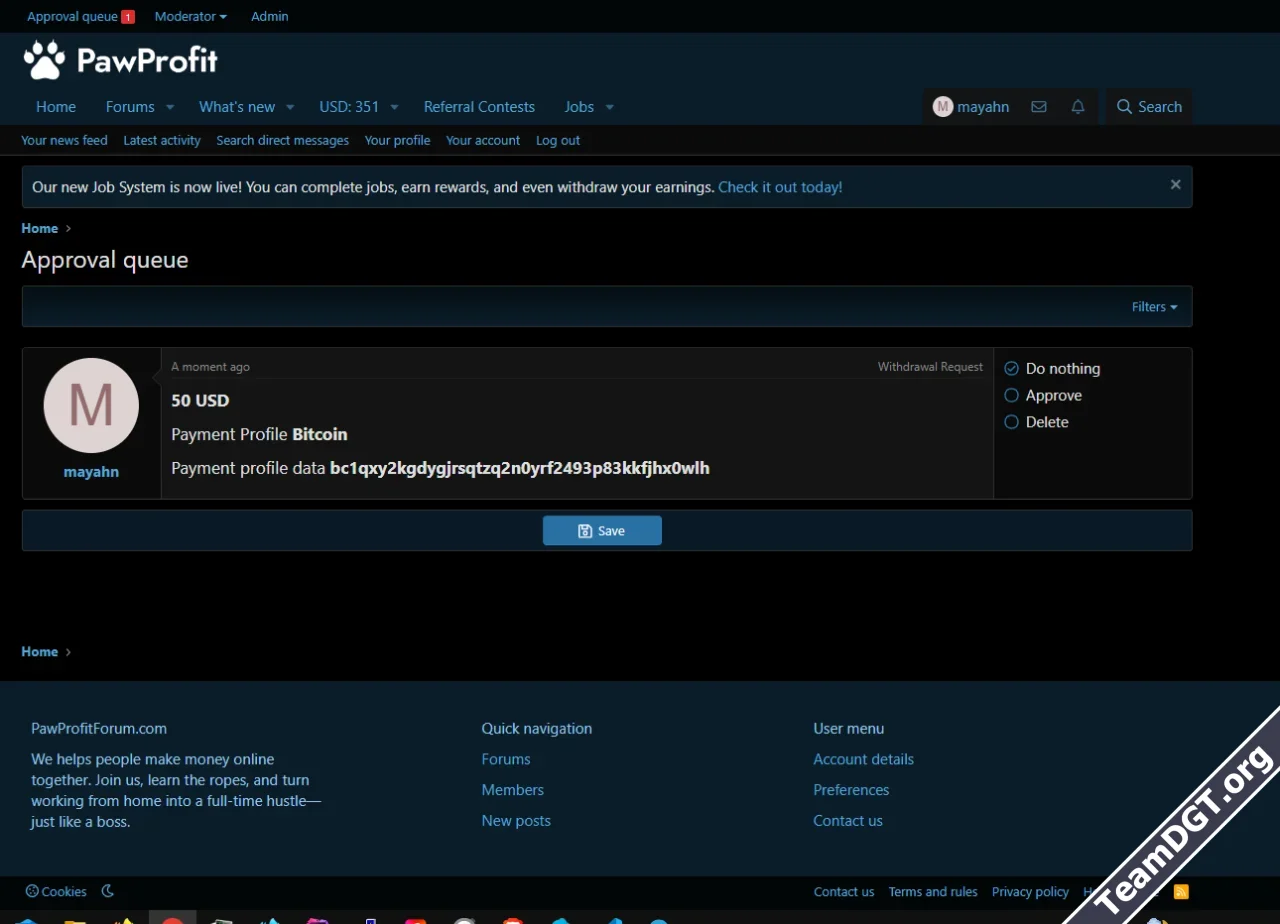
Task: Select the Approve radio option
Action: (x=1011, y=396)
